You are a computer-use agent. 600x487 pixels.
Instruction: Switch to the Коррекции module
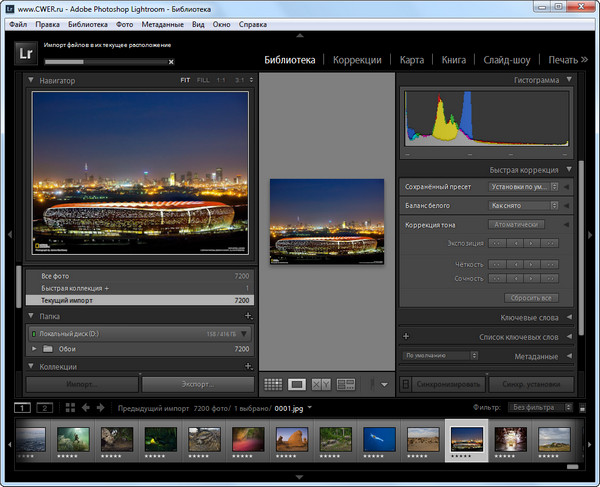coord(357,60)
